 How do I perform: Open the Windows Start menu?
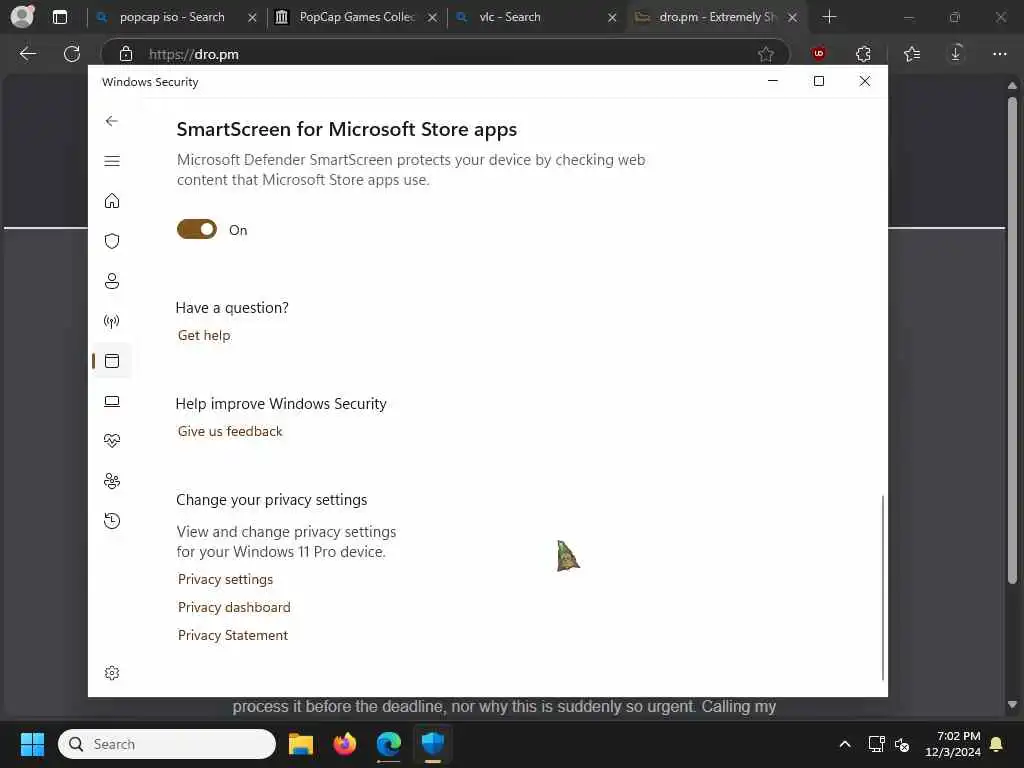tap(32, 744)
